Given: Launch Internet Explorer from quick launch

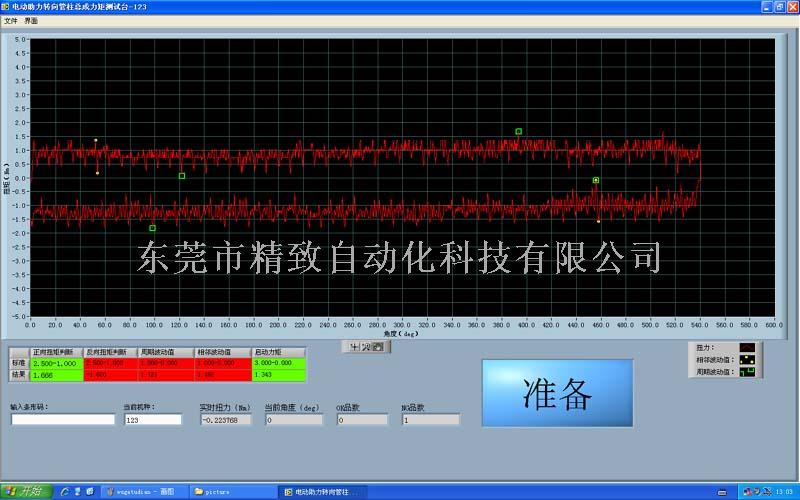Looking at the screenshot, I should coord(65,492).
